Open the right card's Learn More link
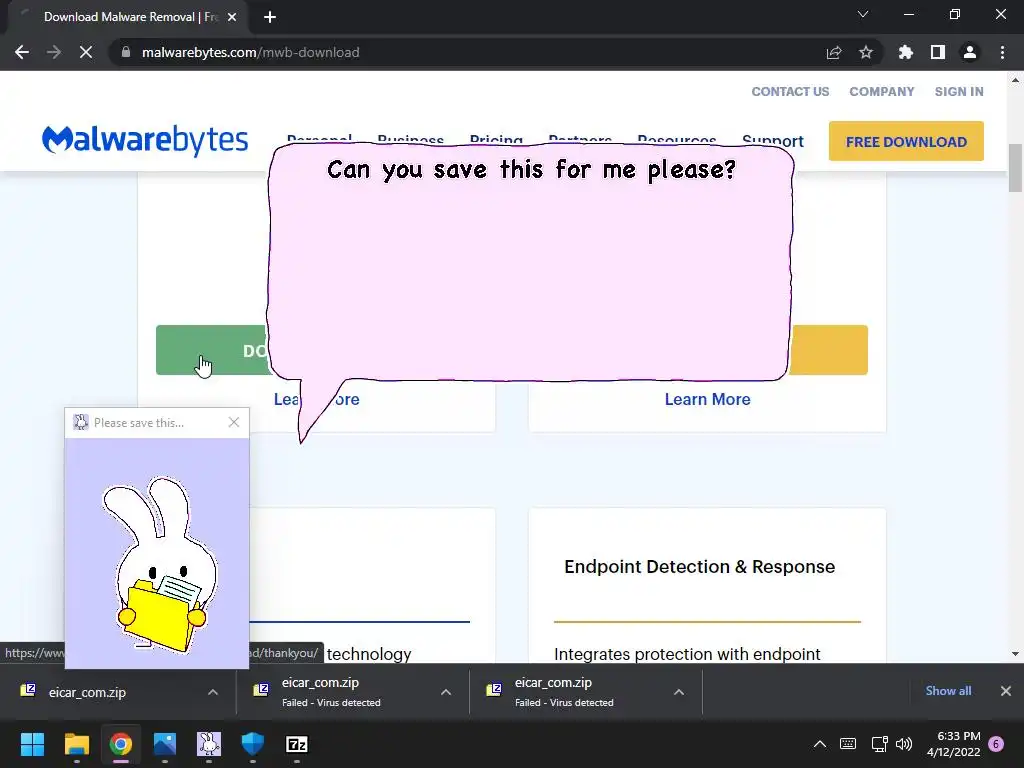 pos(707,399)
